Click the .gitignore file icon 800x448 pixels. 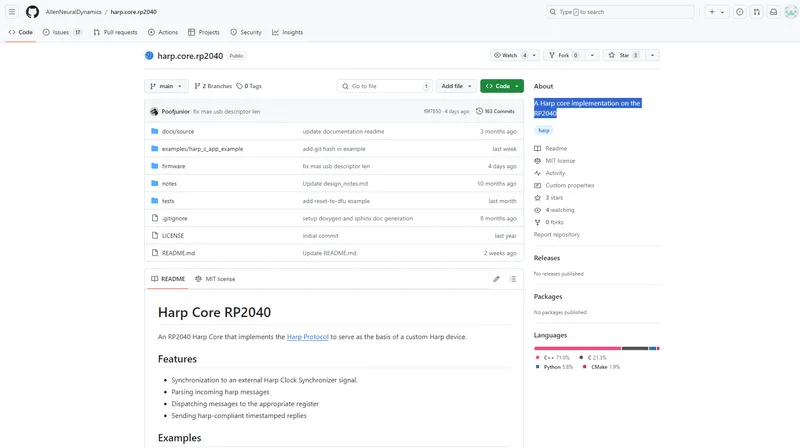click(x=155, y=218)
